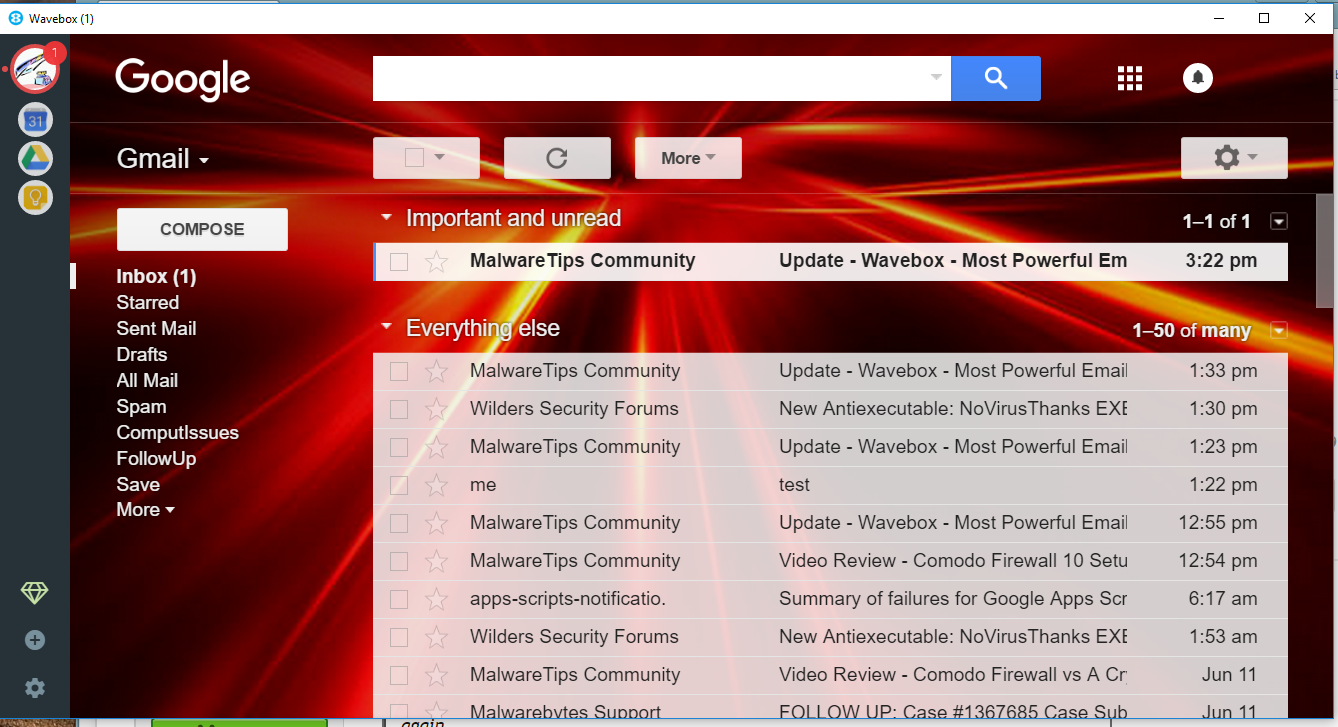Star the 1:53 am Wilders Security email
Viewport: 1338px width, 727px height.
436,638
